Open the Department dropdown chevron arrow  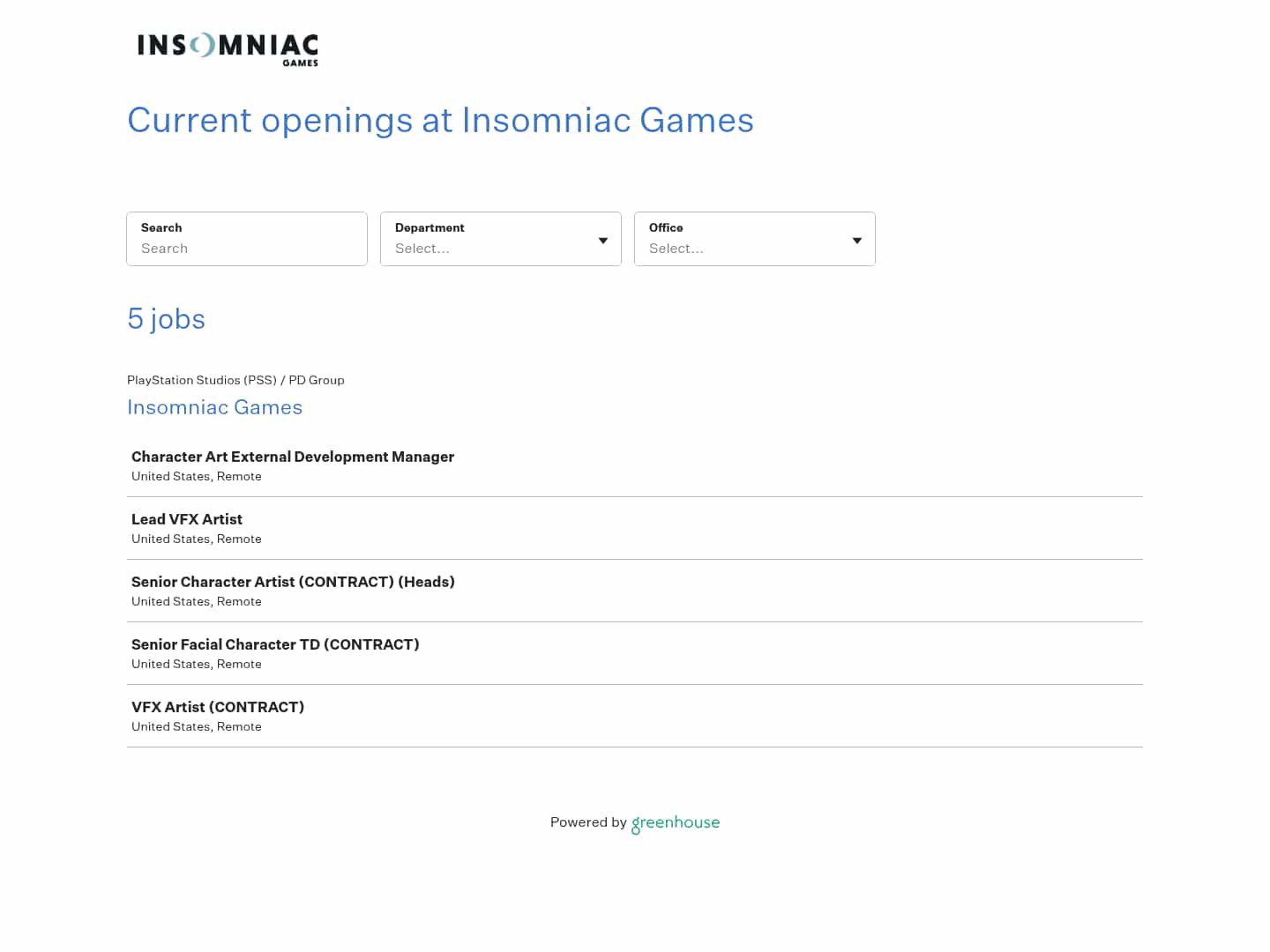click(x=603, y=240)
